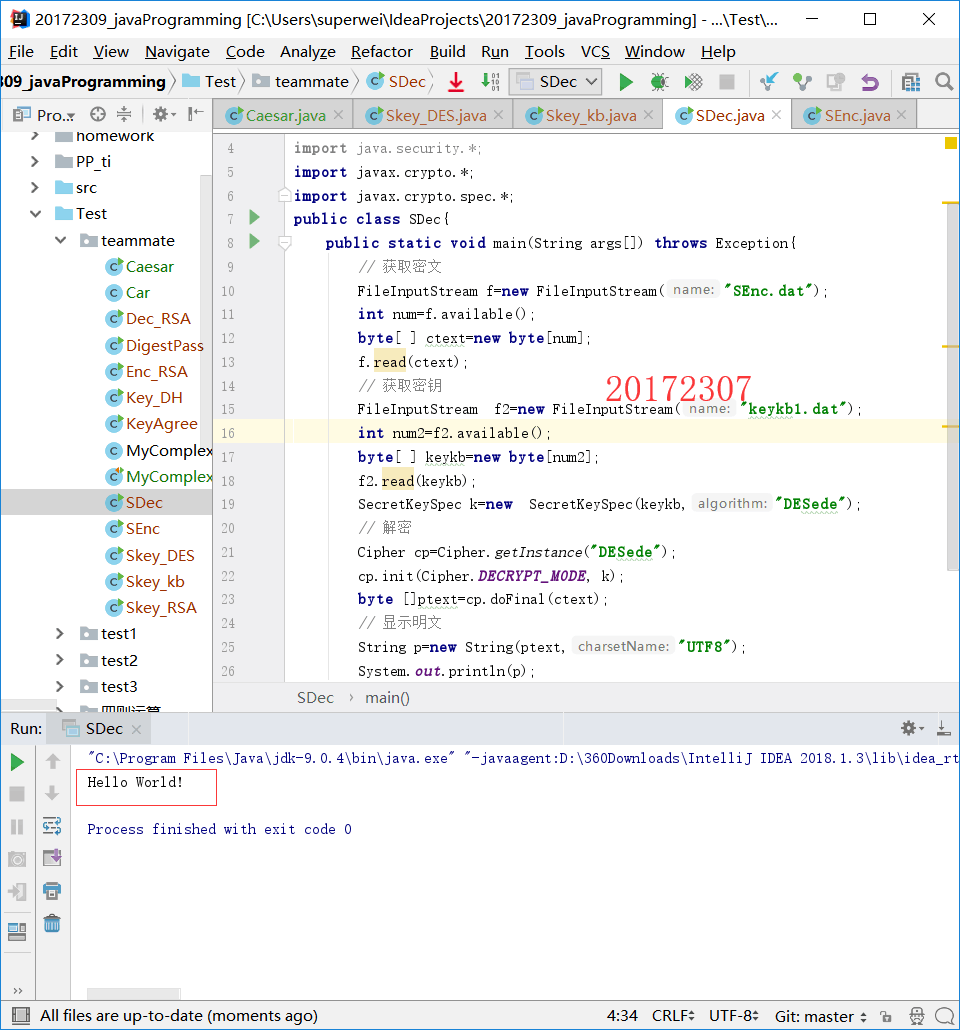This screenshot has height=1030, width=960.
Task: Open the inspection hector icon in status bar
Action: (x=917, y=1016)
